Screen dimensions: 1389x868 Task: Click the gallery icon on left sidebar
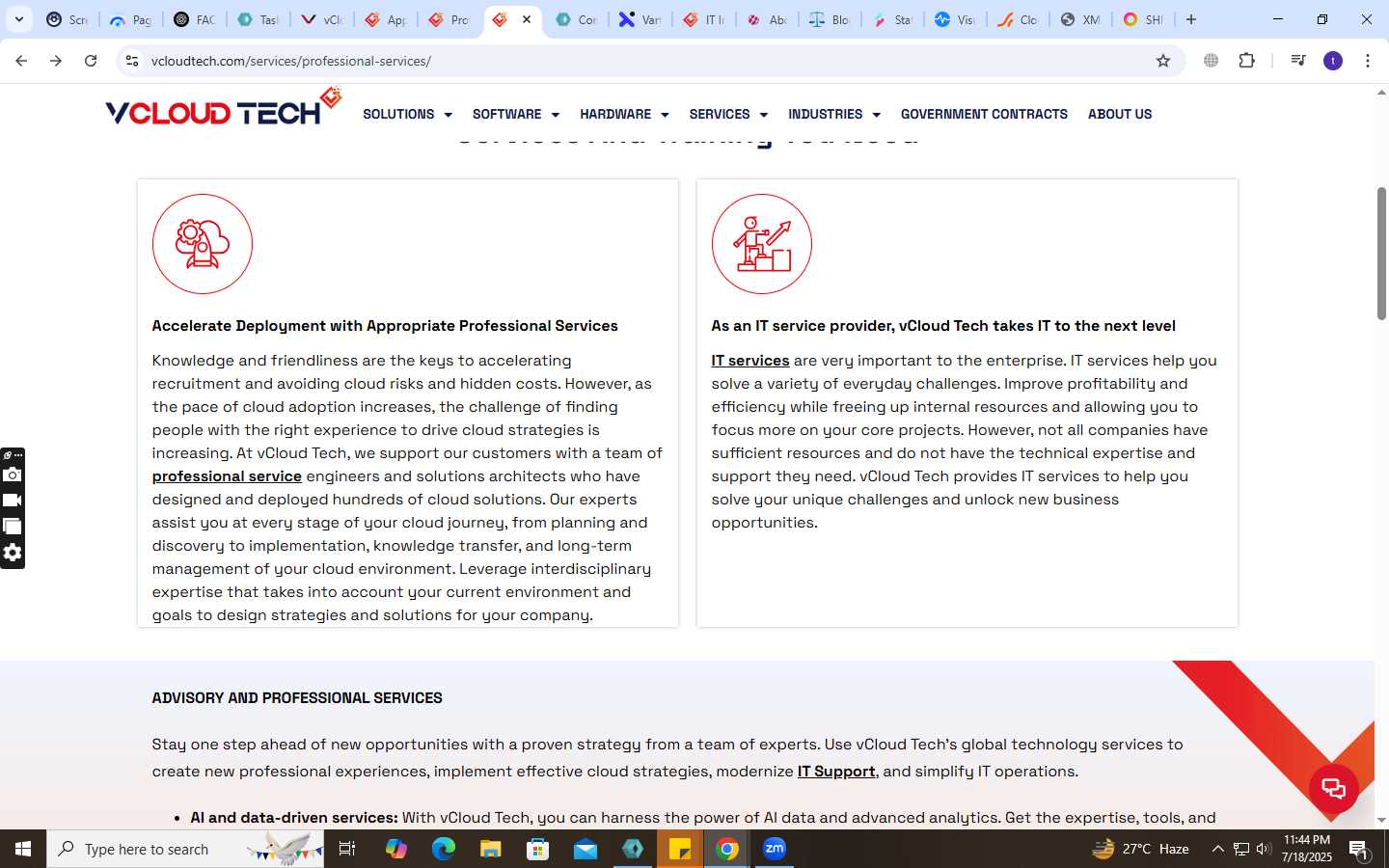pos(13,527)
